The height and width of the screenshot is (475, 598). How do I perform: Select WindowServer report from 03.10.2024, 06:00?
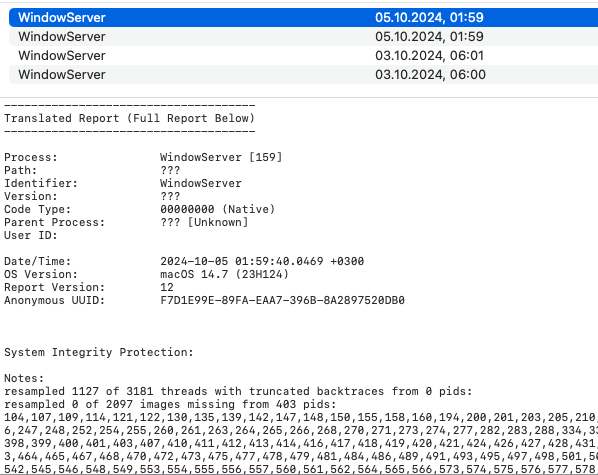[x=304, y=75]
